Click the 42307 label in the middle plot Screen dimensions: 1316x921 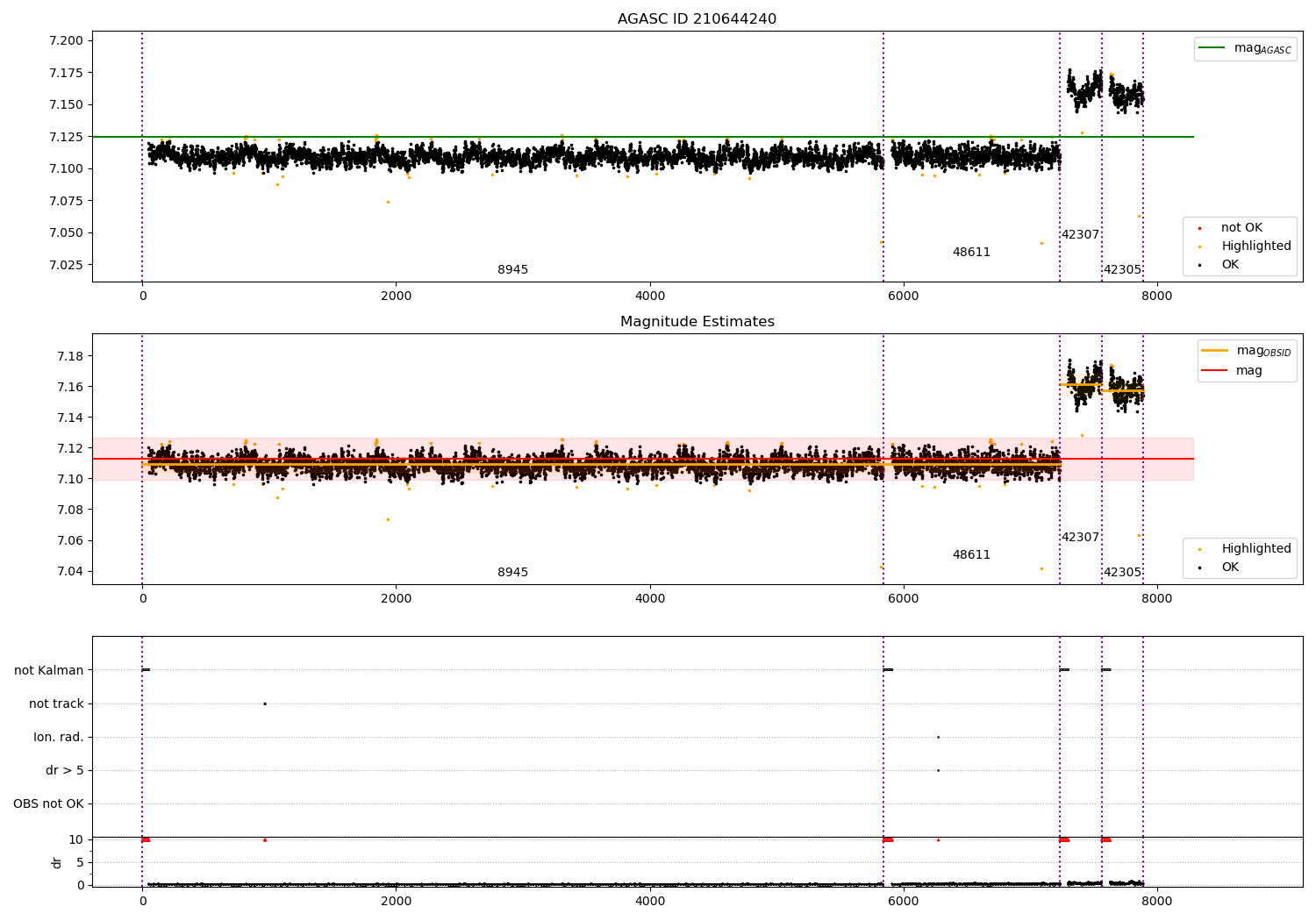click(1080, 538)
